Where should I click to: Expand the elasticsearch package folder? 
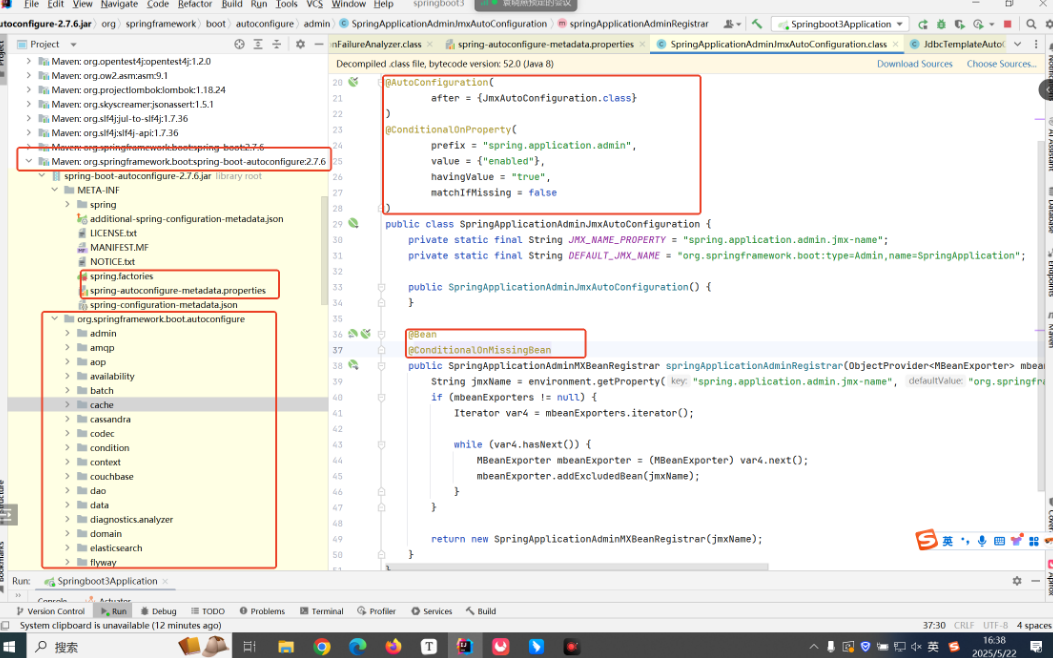[x=67, y=548]
